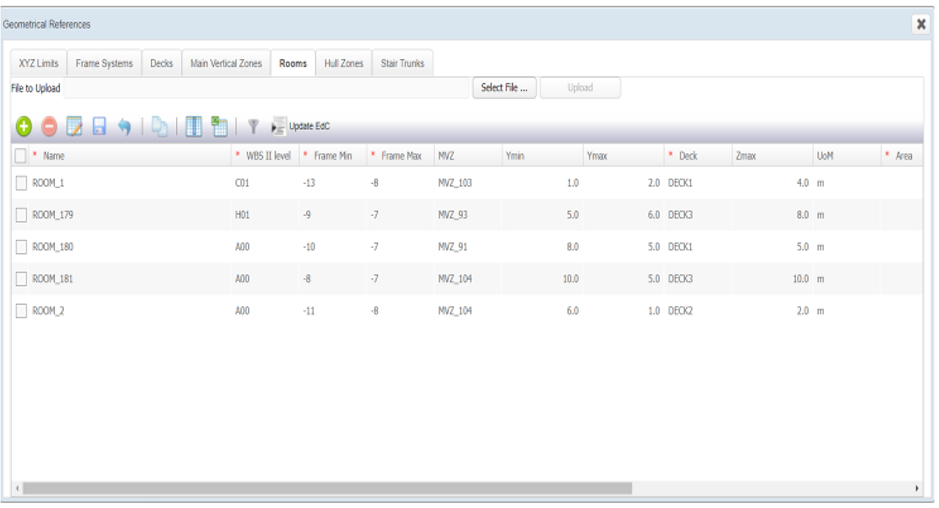Click the undo arrow icon
939x508 pixels.
pos(124,126)
